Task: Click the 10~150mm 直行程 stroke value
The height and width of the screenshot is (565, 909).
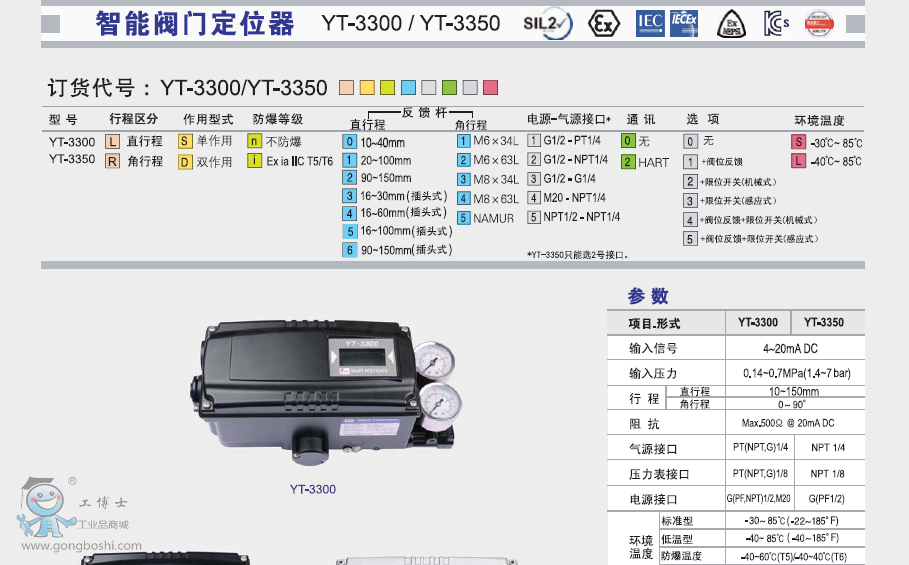Action: point(794,392)
